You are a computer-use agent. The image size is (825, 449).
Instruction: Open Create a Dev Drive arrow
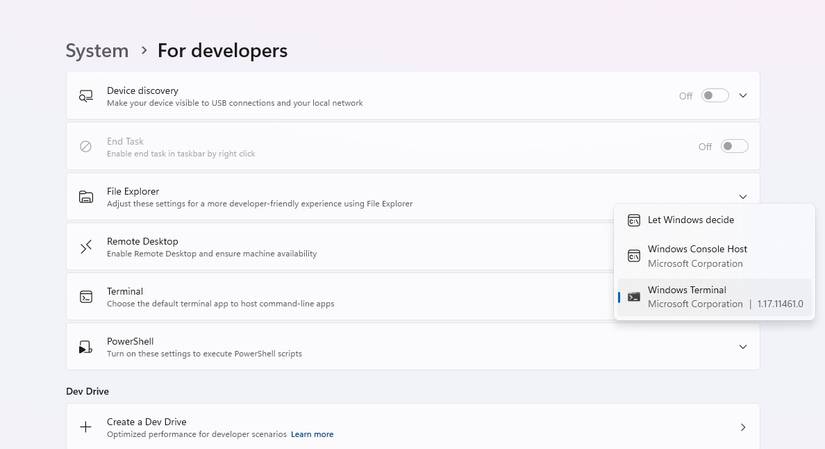(x=743, y=427)
